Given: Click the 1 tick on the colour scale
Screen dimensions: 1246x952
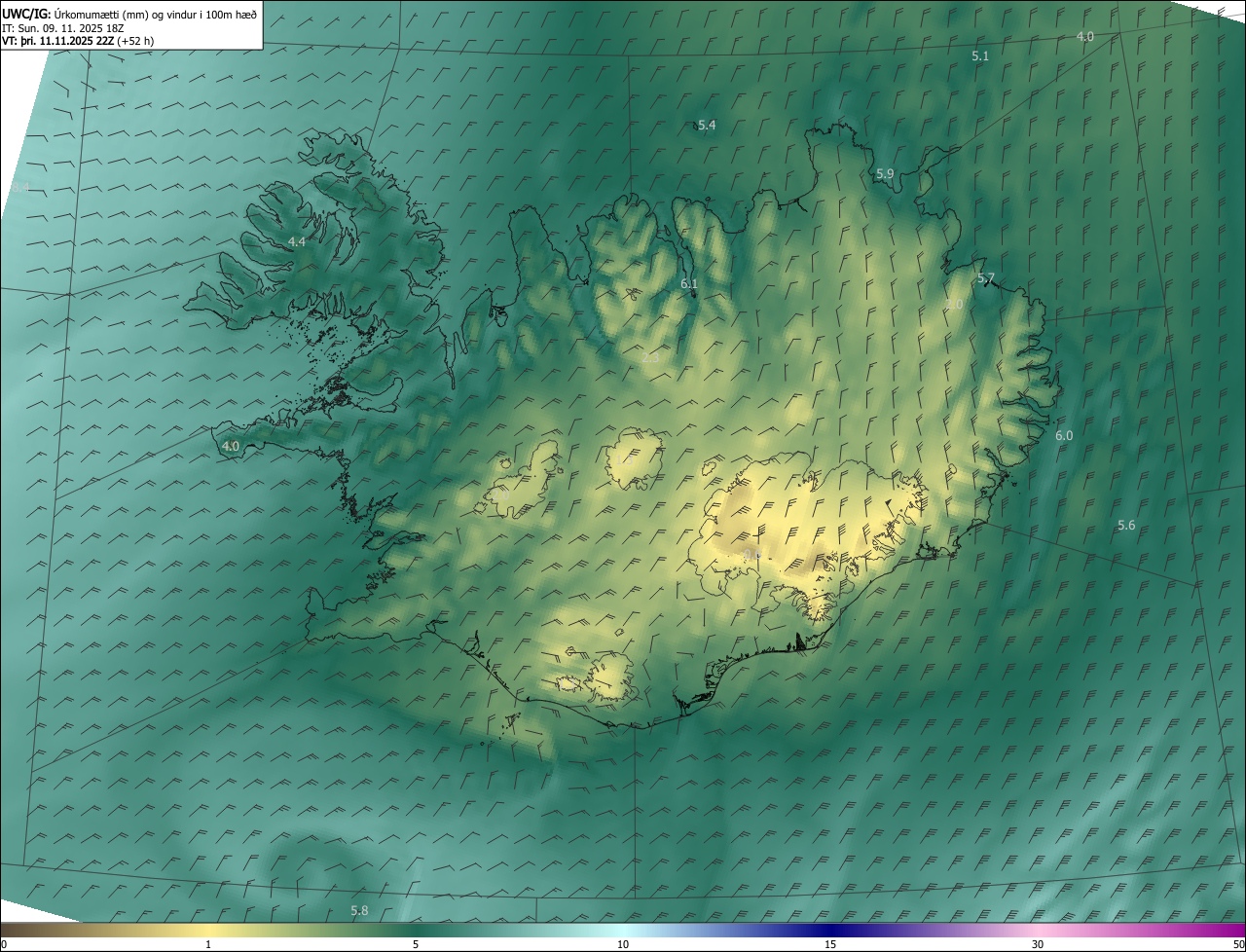Looking at the screenshot, I should point(208,944).
